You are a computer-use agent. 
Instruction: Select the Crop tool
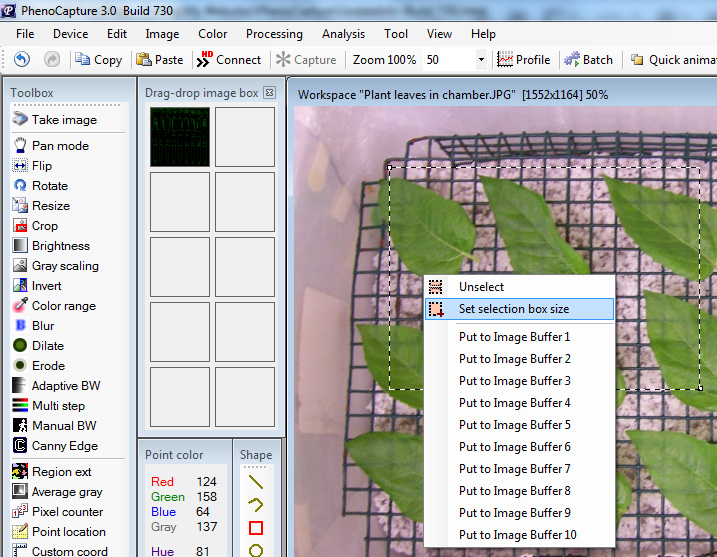[45, 226]
